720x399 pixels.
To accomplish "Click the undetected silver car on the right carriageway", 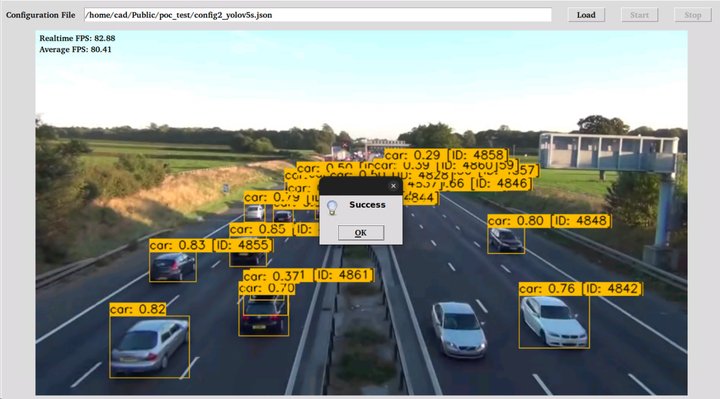I will coord(458,329).
